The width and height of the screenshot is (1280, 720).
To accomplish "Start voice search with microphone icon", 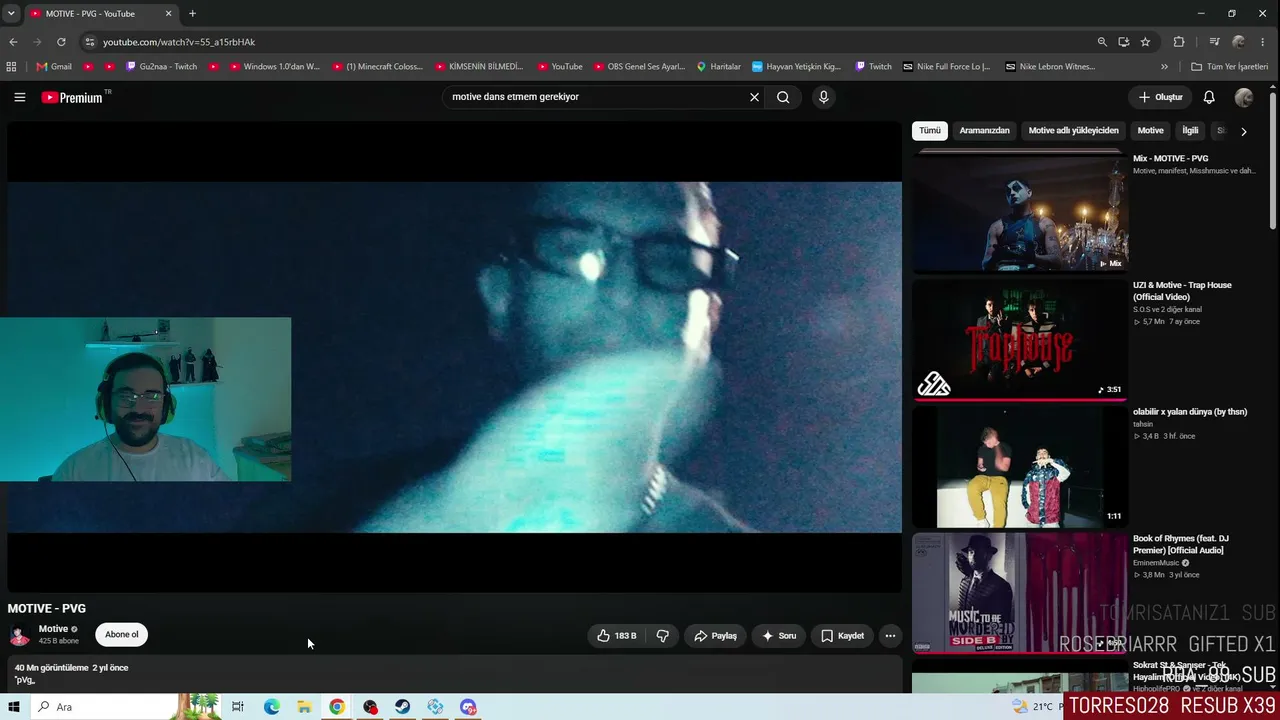I will (x=823, y=97).
